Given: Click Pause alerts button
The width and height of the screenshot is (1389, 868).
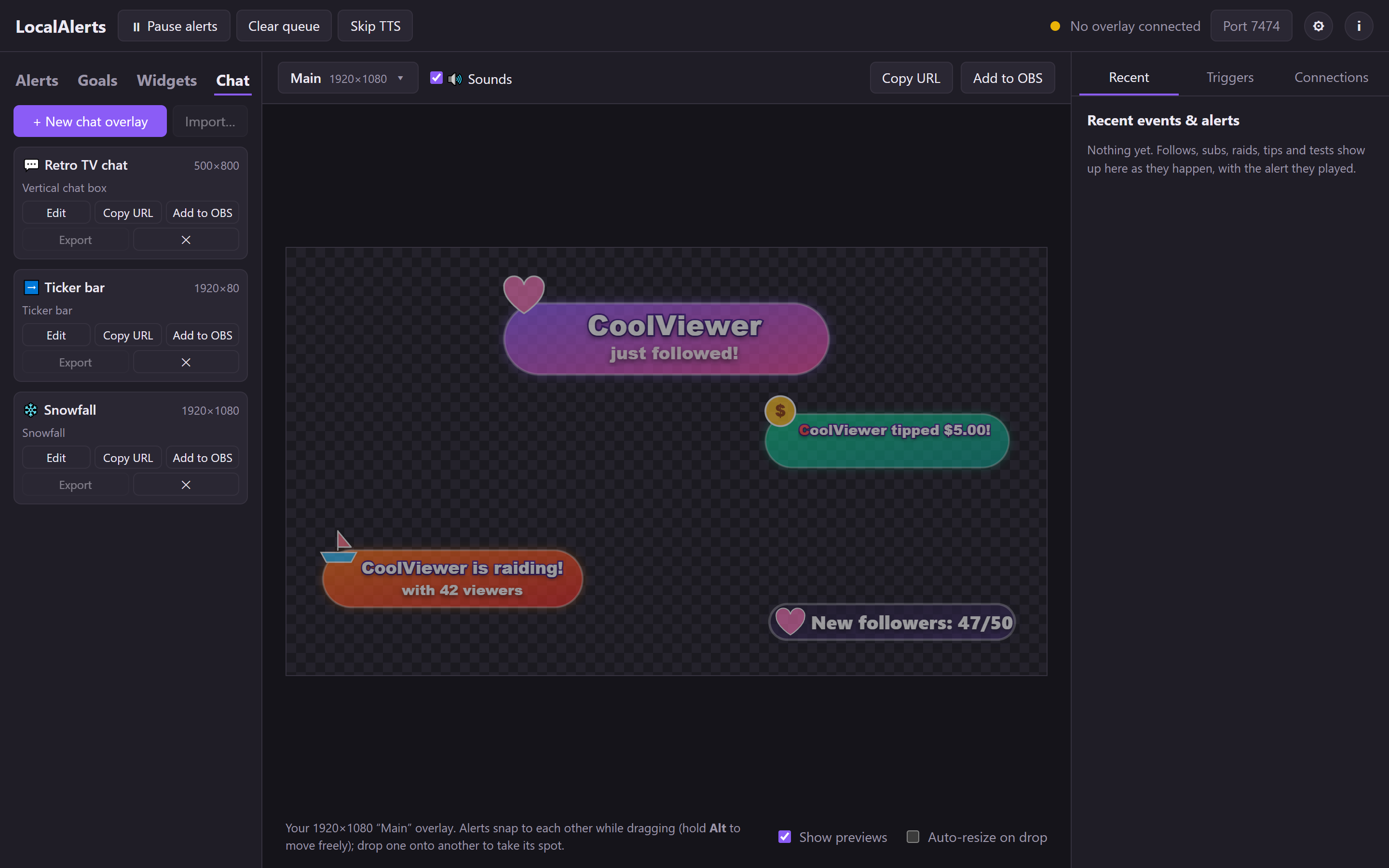Looking at the screenshot, I should tap(174, 26).
